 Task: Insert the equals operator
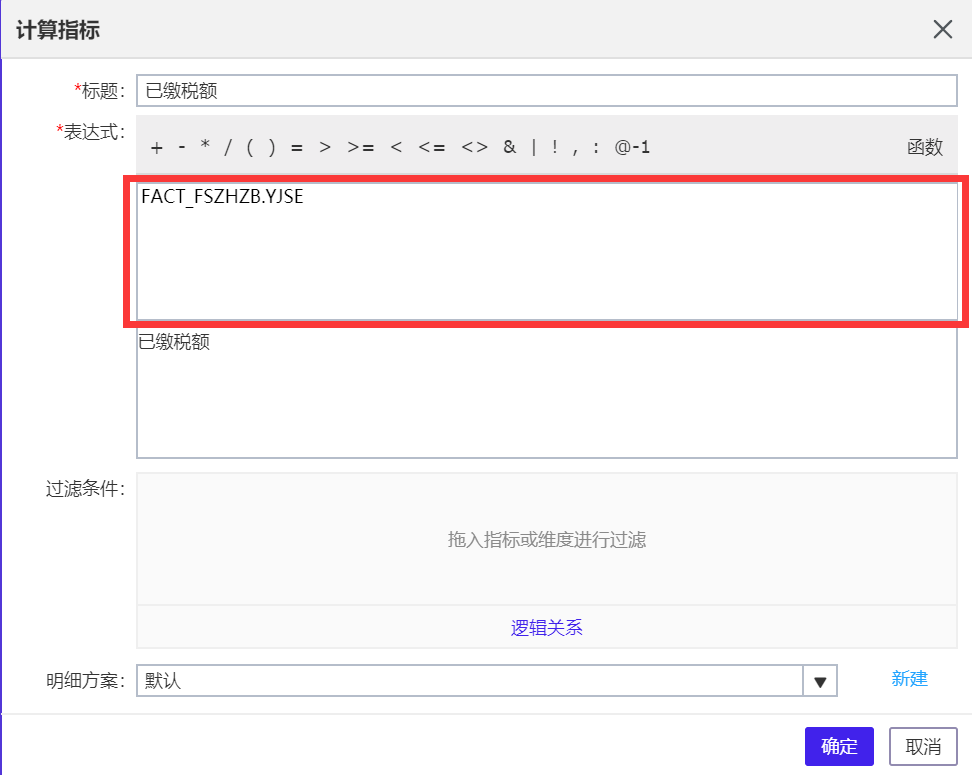tap(297, 148)
